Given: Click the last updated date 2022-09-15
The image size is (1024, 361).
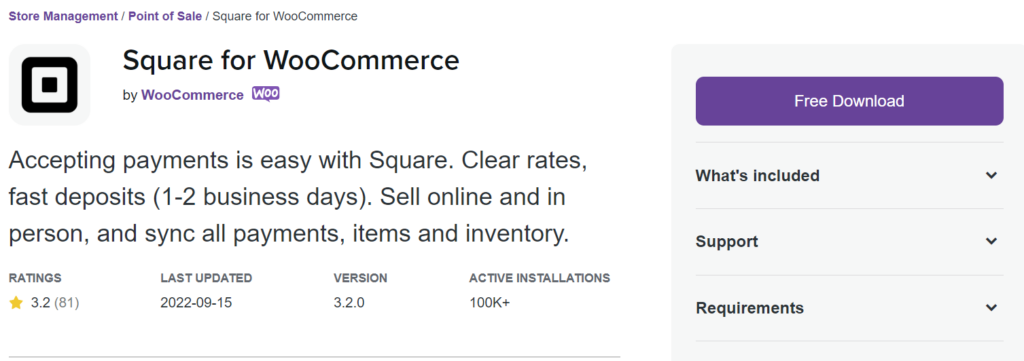Looking at the screenshot, I should (196, 303).
